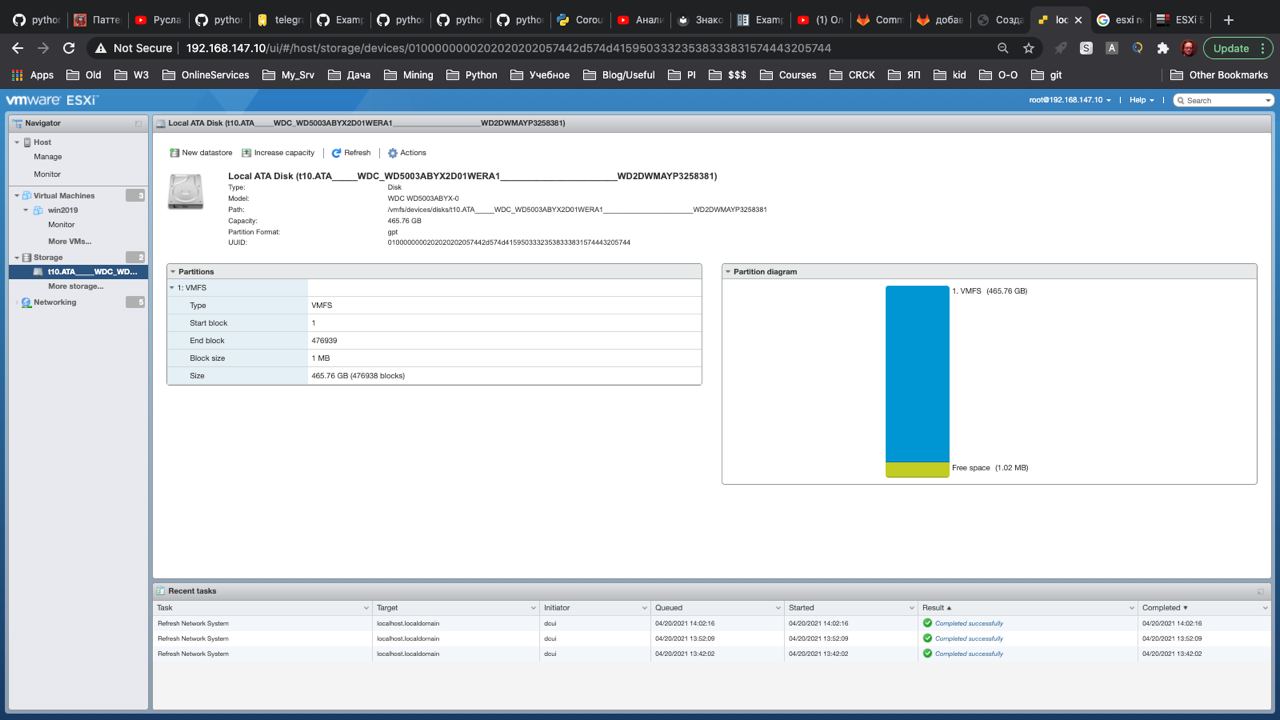Click the New datastore toolbar button
This screenshot has width=1280, height=720.
pyautogui.click(x=201, y=153)
